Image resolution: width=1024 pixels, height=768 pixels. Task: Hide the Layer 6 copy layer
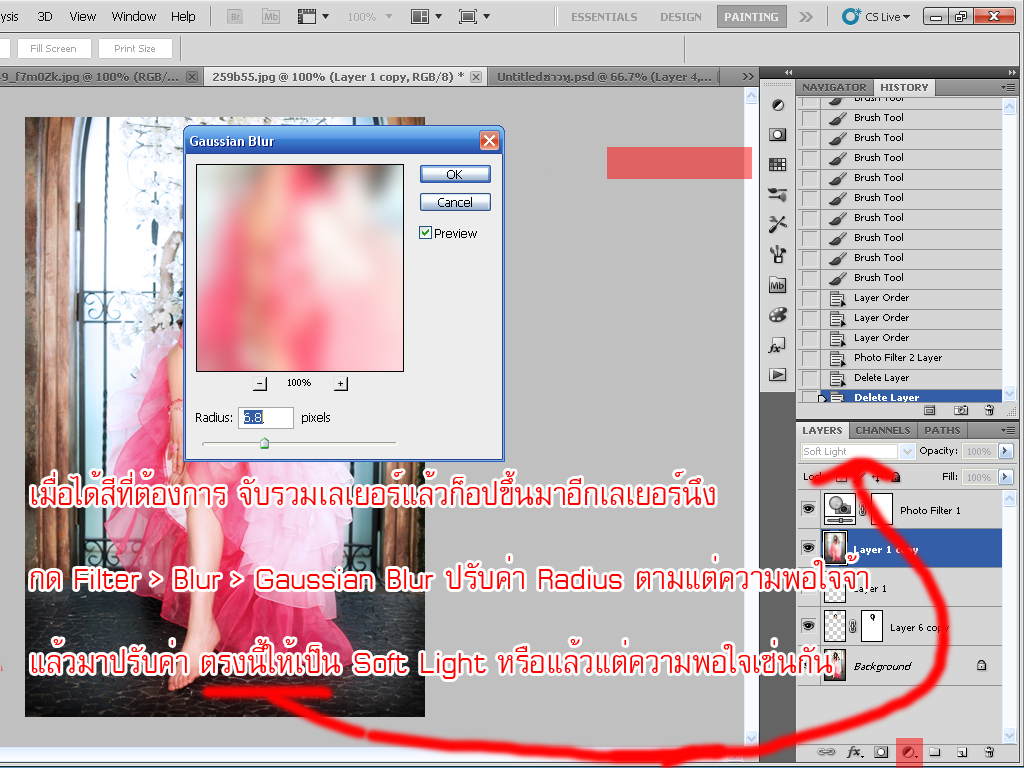pyautogui.click(x=808, y=626)
